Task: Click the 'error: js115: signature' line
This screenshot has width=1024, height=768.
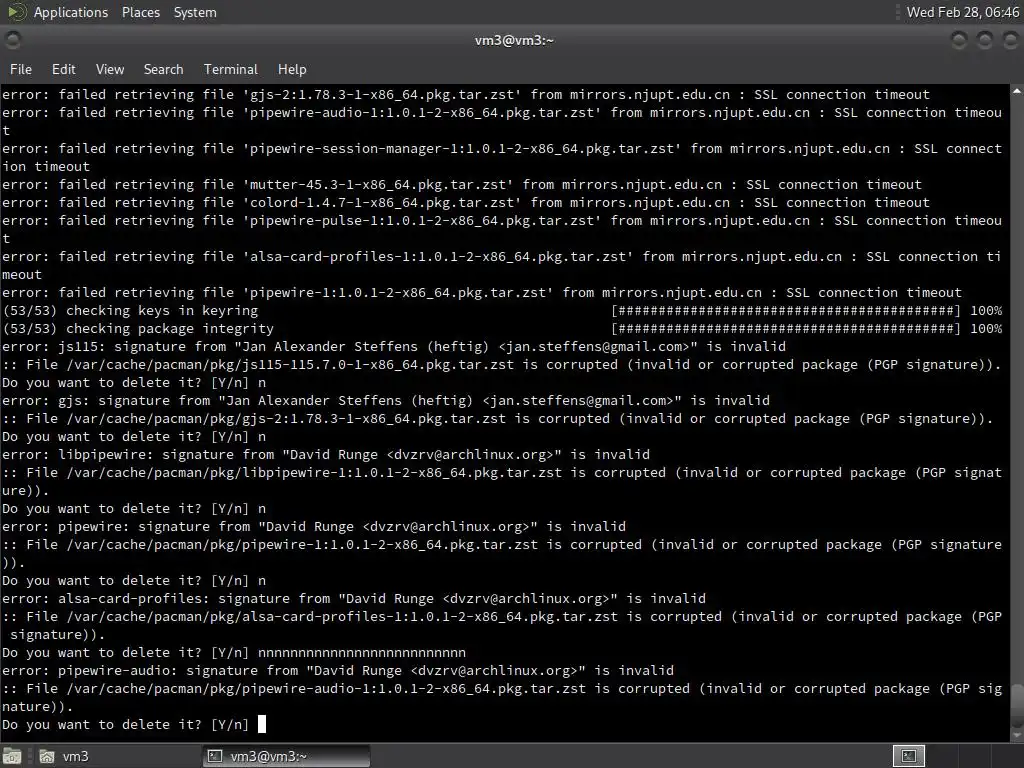Action: click(x=394, y=347)
